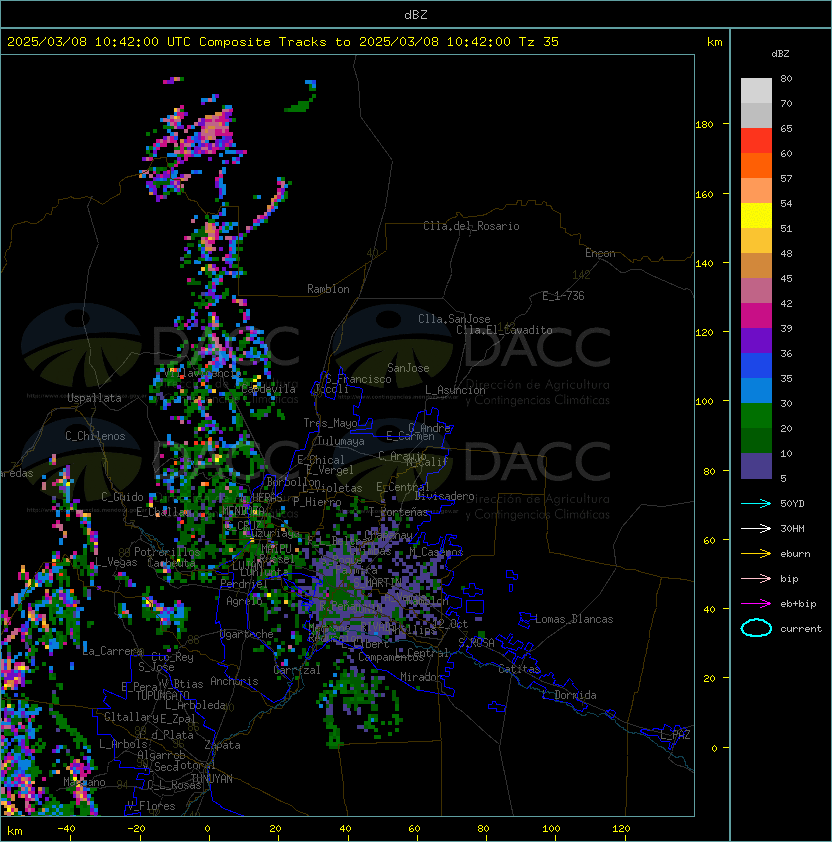Click the legend value '42'

coord(786,303)
